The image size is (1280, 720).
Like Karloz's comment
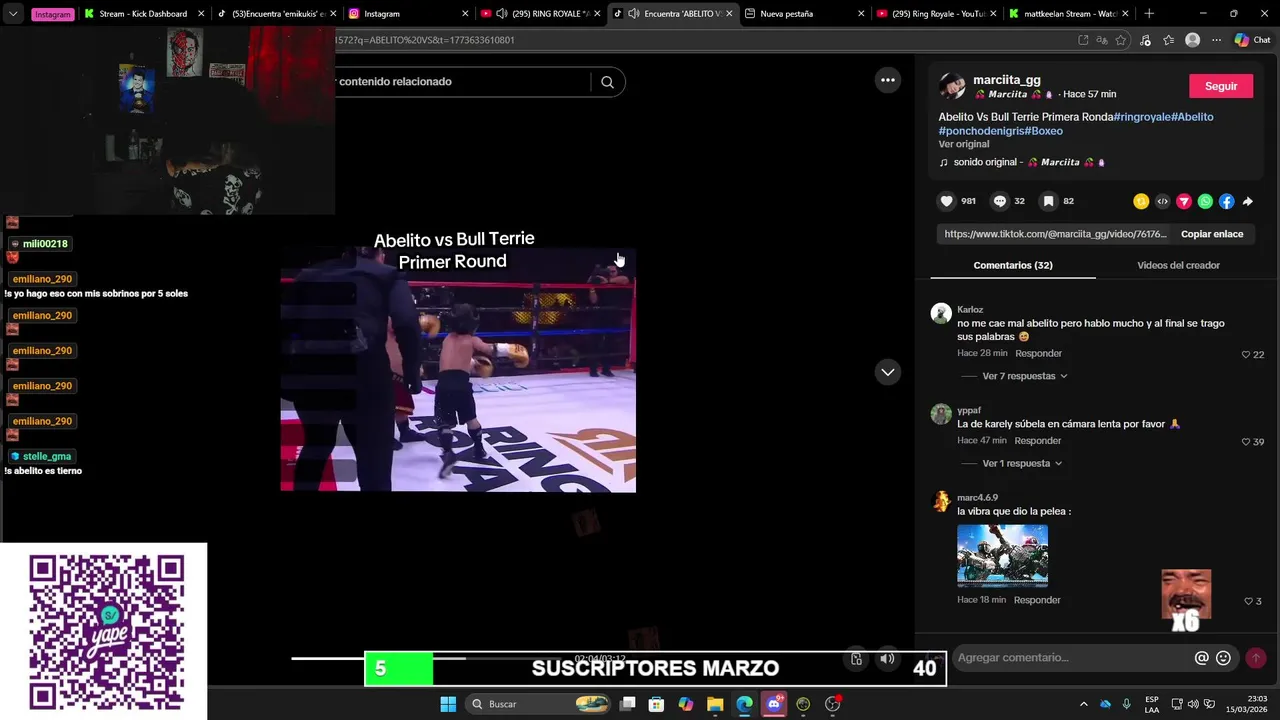coord(1246,354)
